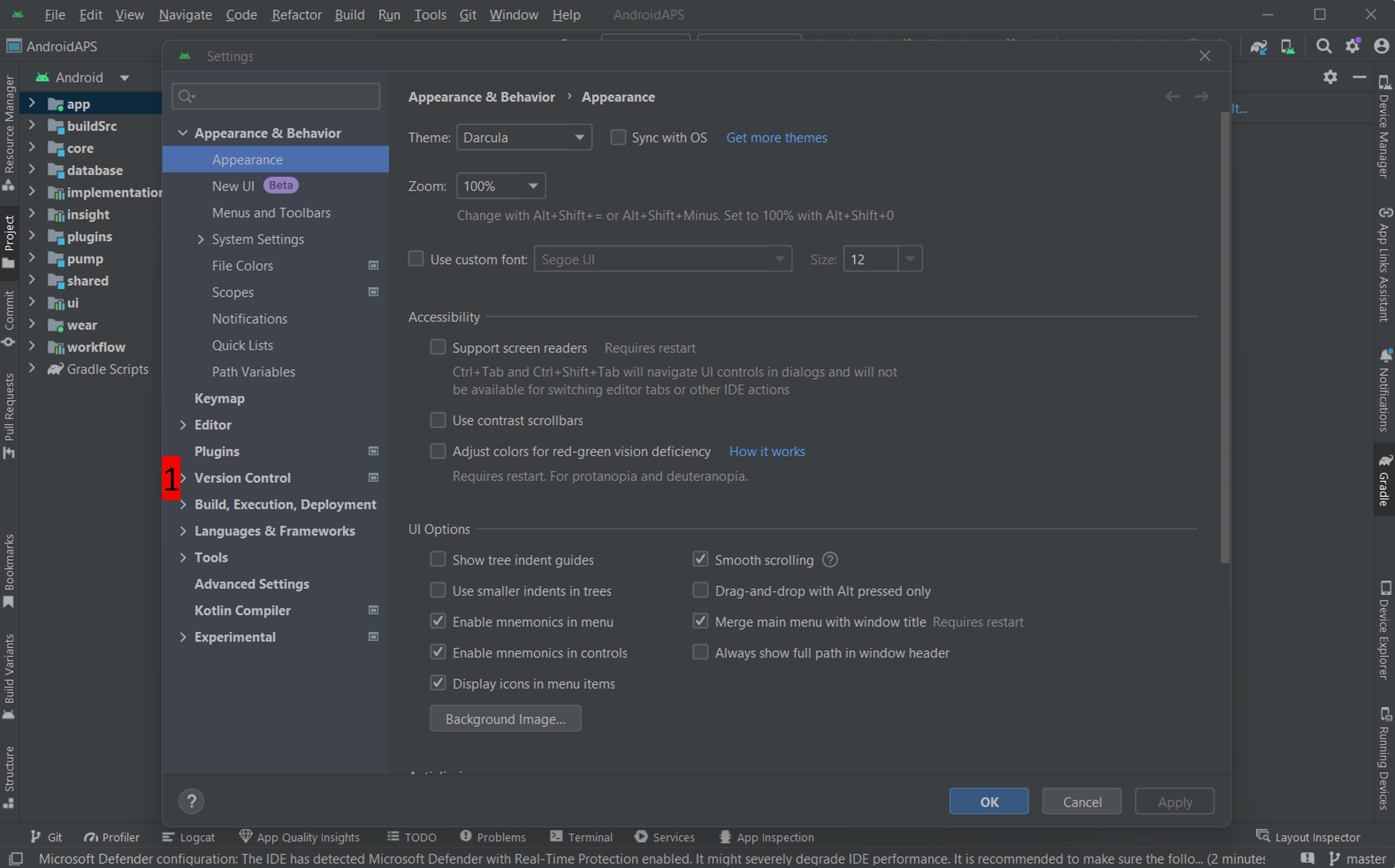1395x868 pixels.
Task: Click the Settings search field
Action: click(275, 96)
